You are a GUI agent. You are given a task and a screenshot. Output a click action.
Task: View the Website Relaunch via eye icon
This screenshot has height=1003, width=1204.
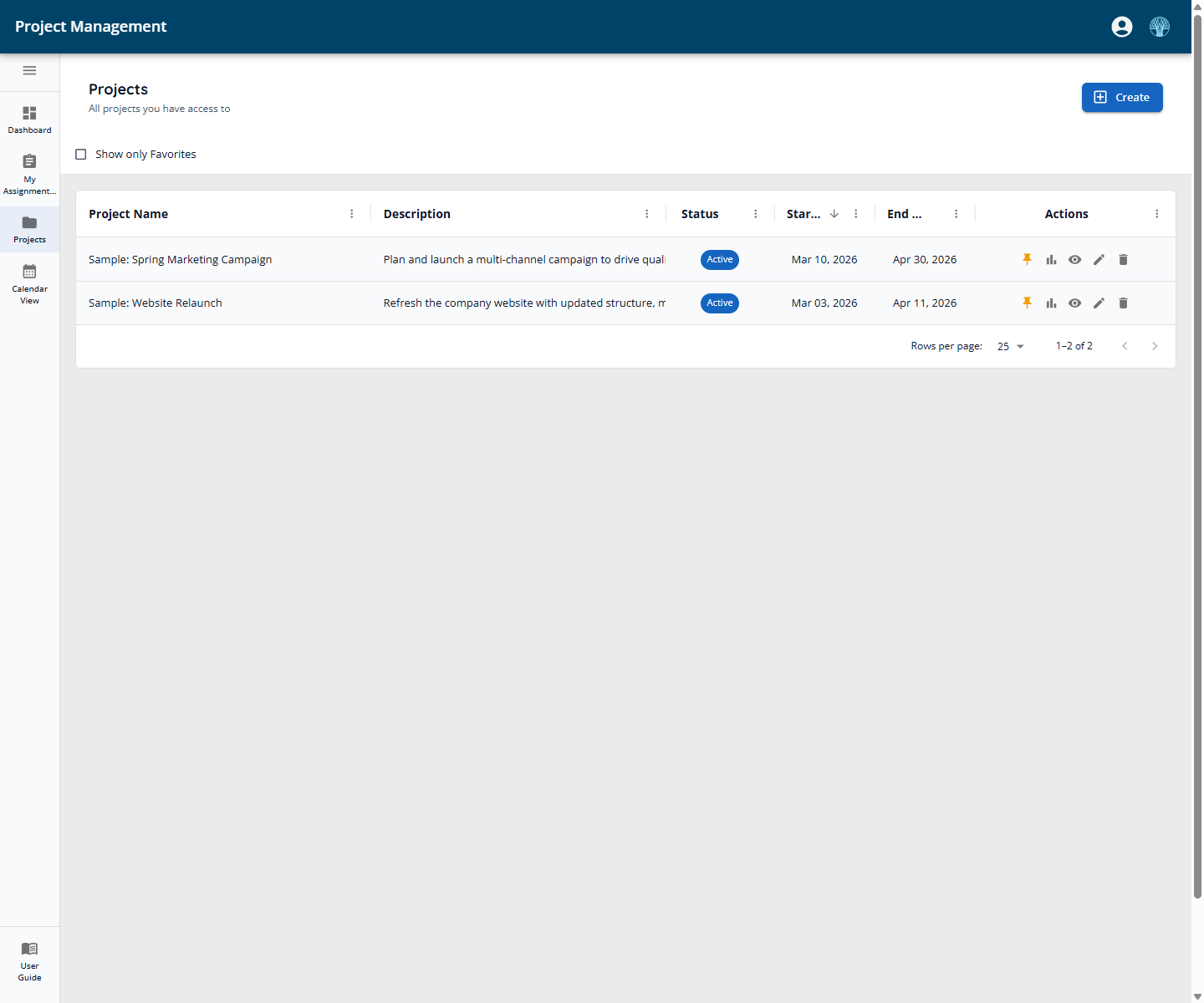1075,303
